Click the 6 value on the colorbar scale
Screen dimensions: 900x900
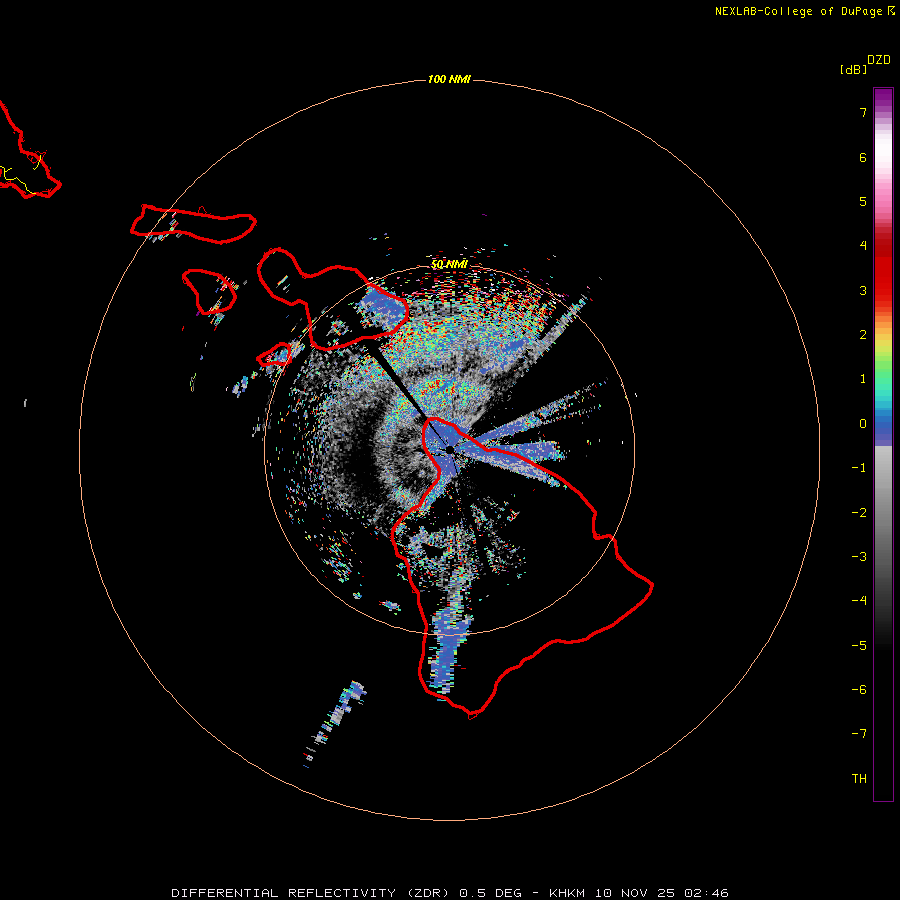click(863, 157)
